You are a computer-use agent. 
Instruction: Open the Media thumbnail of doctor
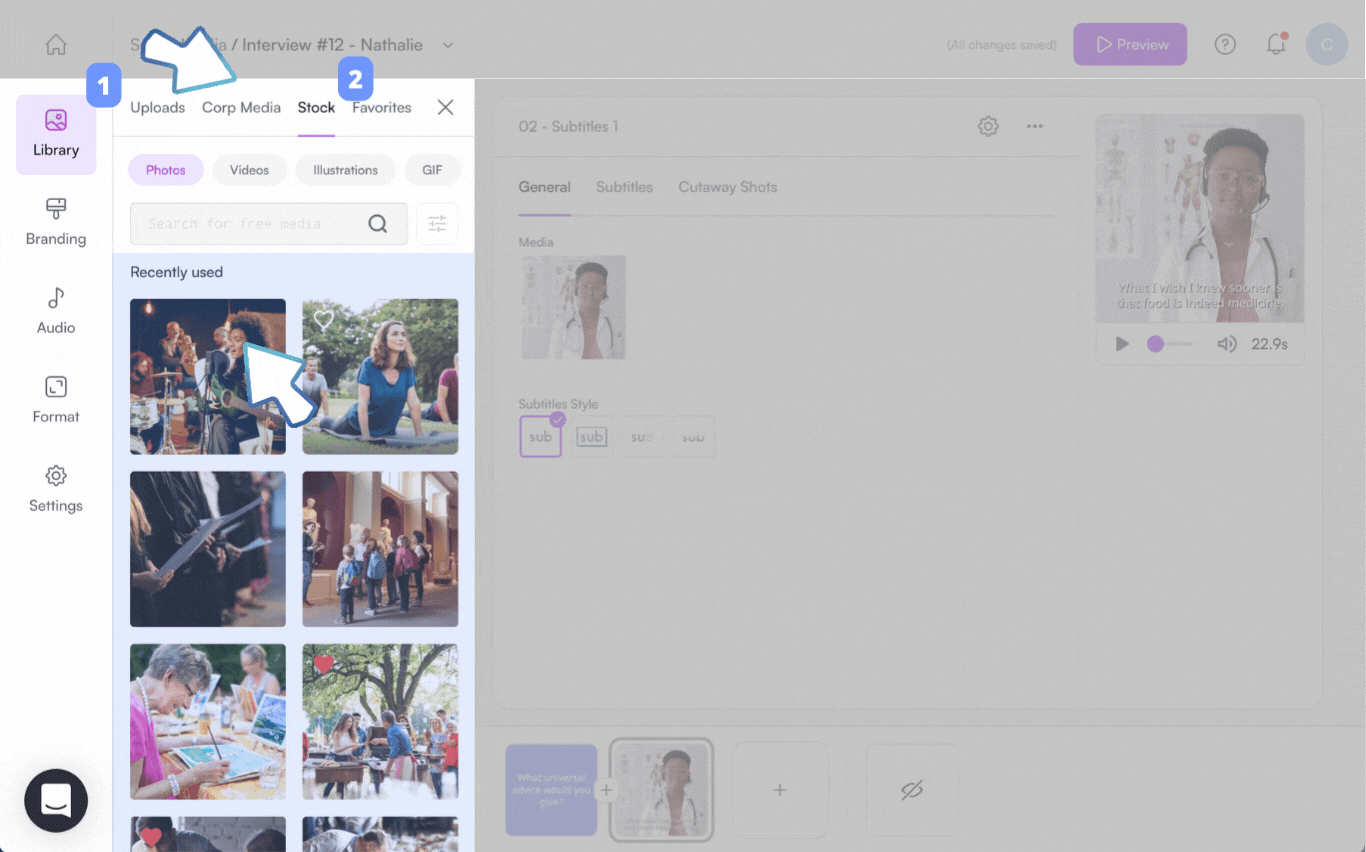573,307
